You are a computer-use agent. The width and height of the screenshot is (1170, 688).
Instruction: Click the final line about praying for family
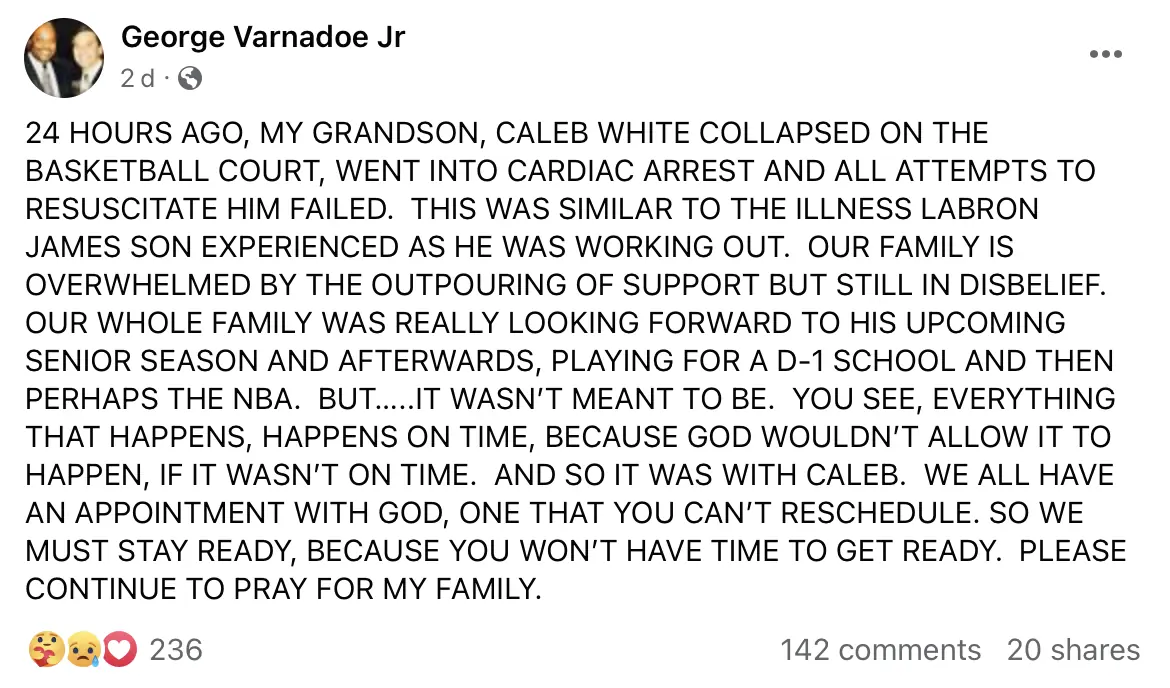[x=283, y=589]
